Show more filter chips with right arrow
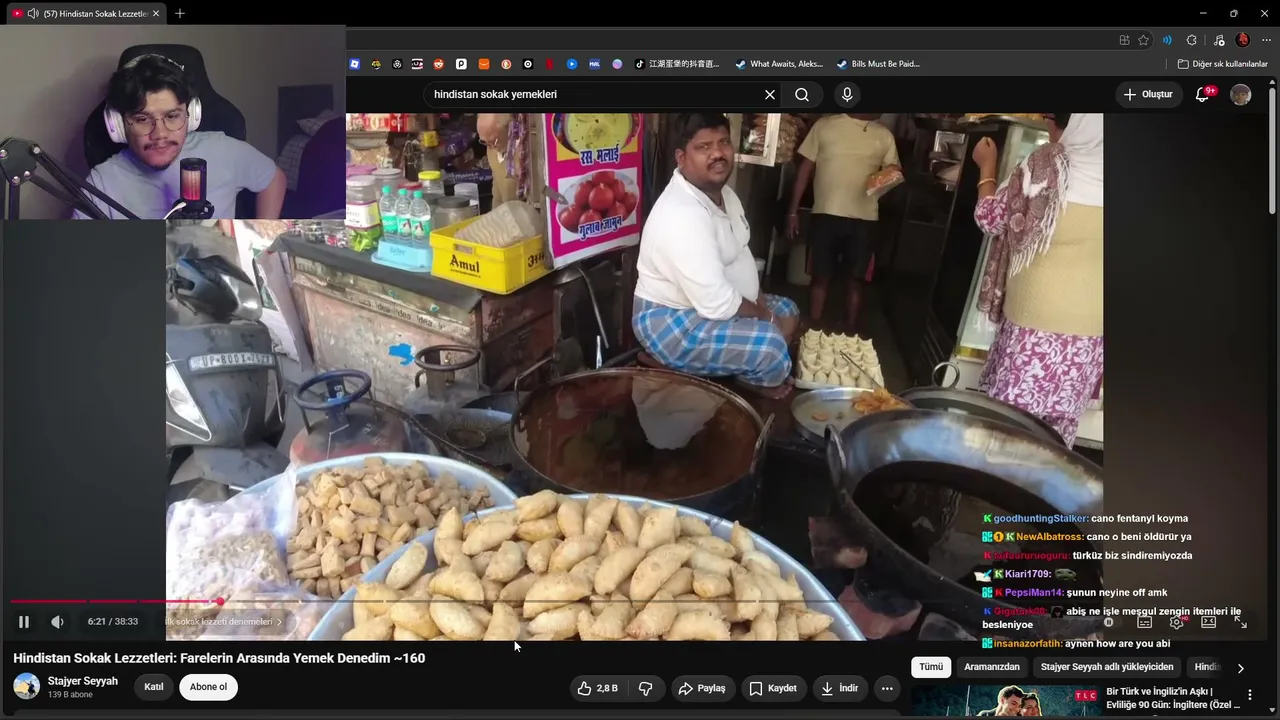 [1240, 668]
